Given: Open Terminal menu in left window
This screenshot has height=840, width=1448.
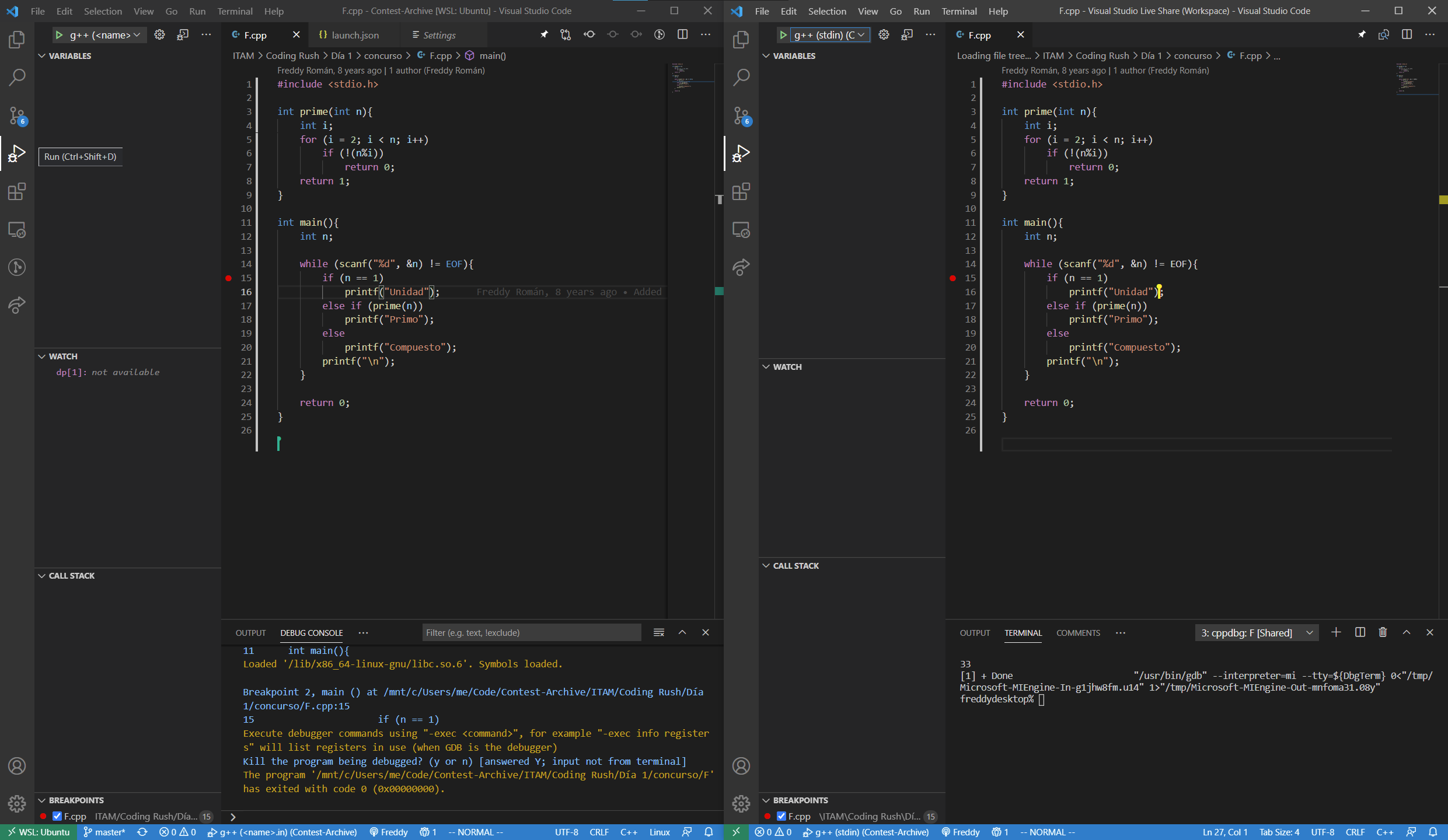Looking at the screenshot, I should tap(235, 11).
